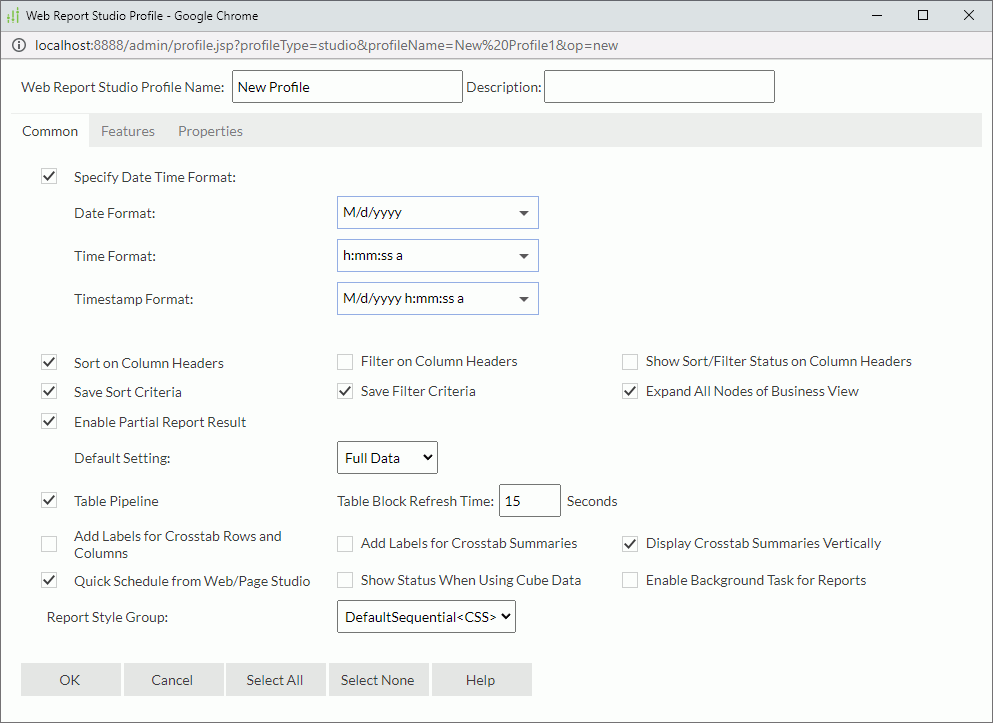
Task: Enable Show Sort/Filter Status on Column Headers
Action: click(630, 362)
